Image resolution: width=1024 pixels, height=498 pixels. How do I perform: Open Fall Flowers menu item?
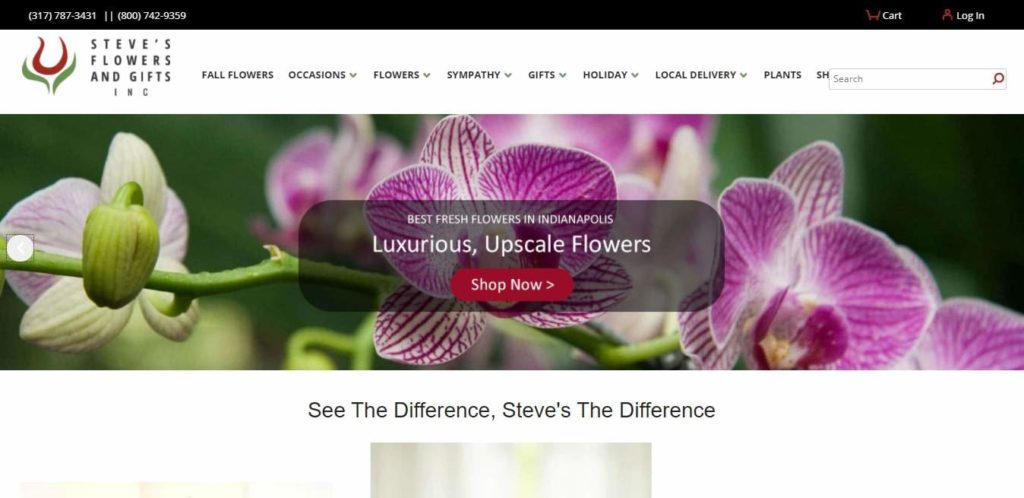coord(238,75)
